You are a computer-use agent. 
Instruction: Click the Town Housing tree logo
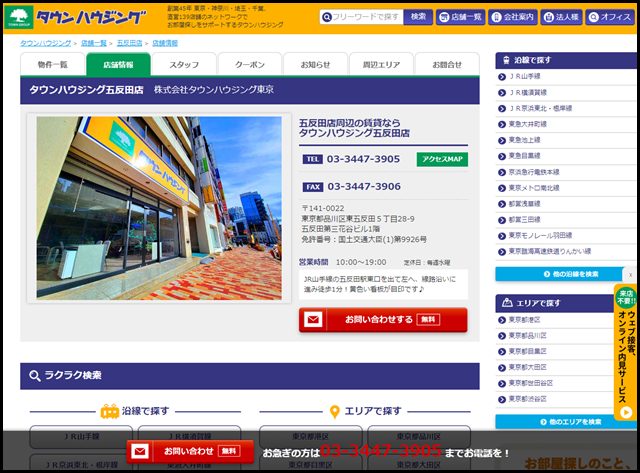19,17
